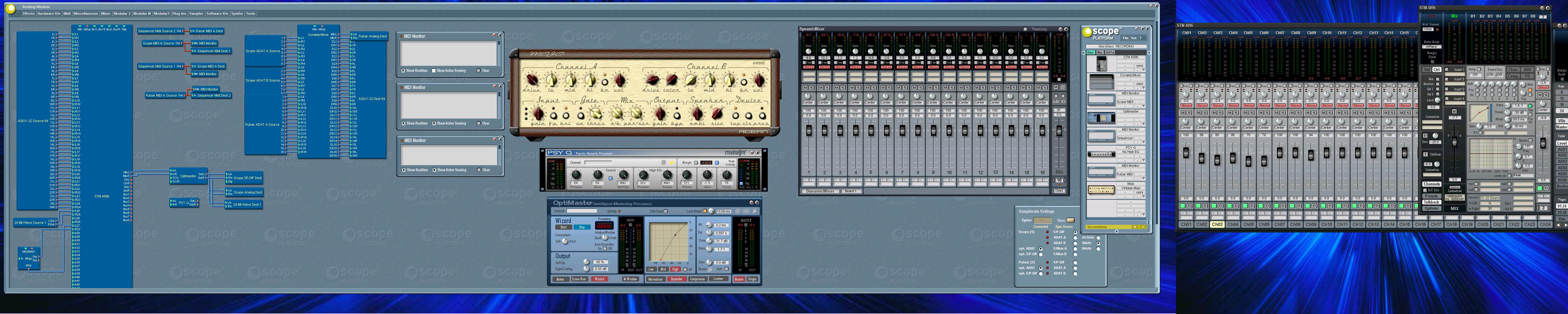Click PSY Q Stereo knob
Screen dimensions: 1568x314
[x=687, y=175]
